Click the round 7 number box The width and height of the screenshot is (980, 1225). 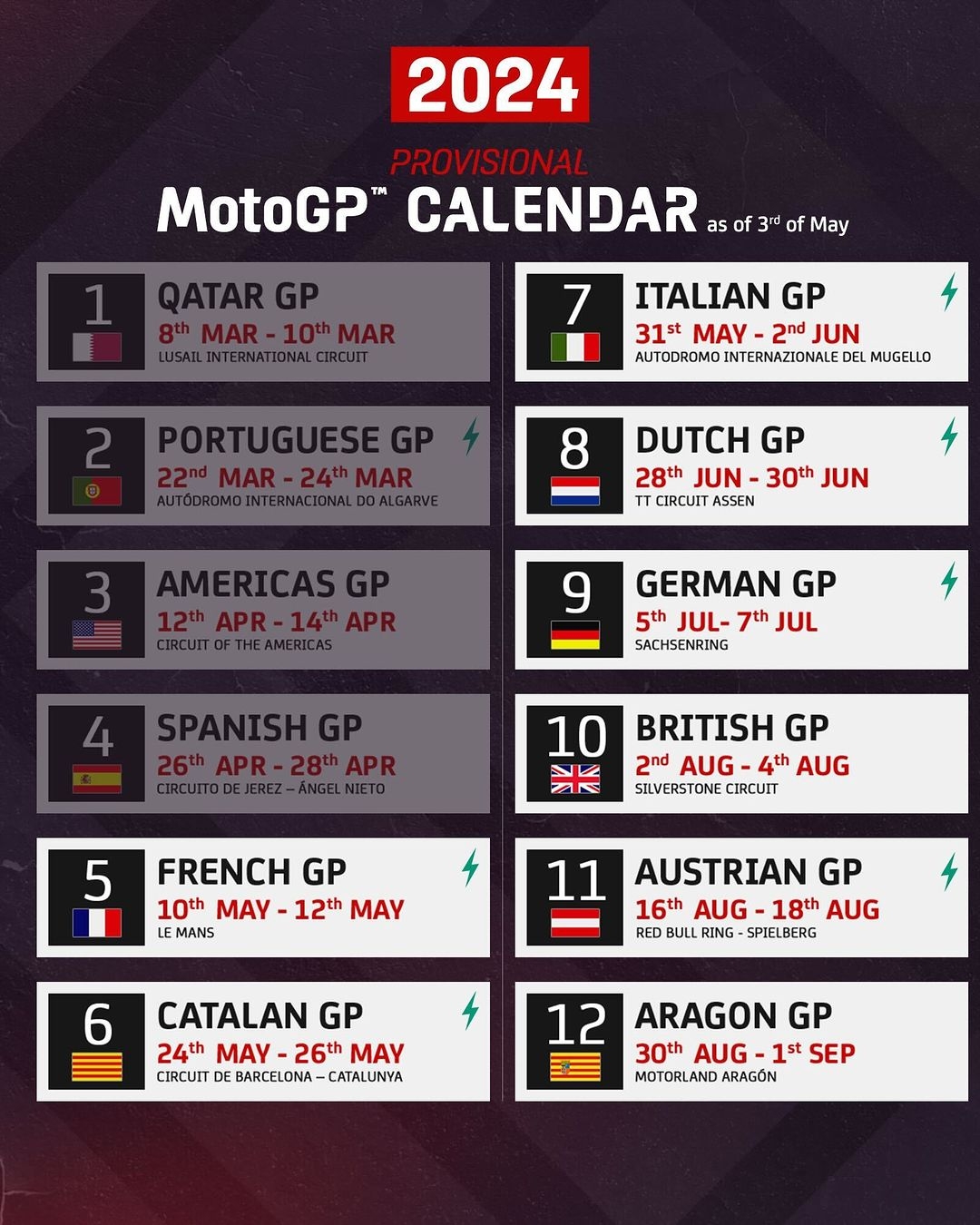[x=575, y=322]
